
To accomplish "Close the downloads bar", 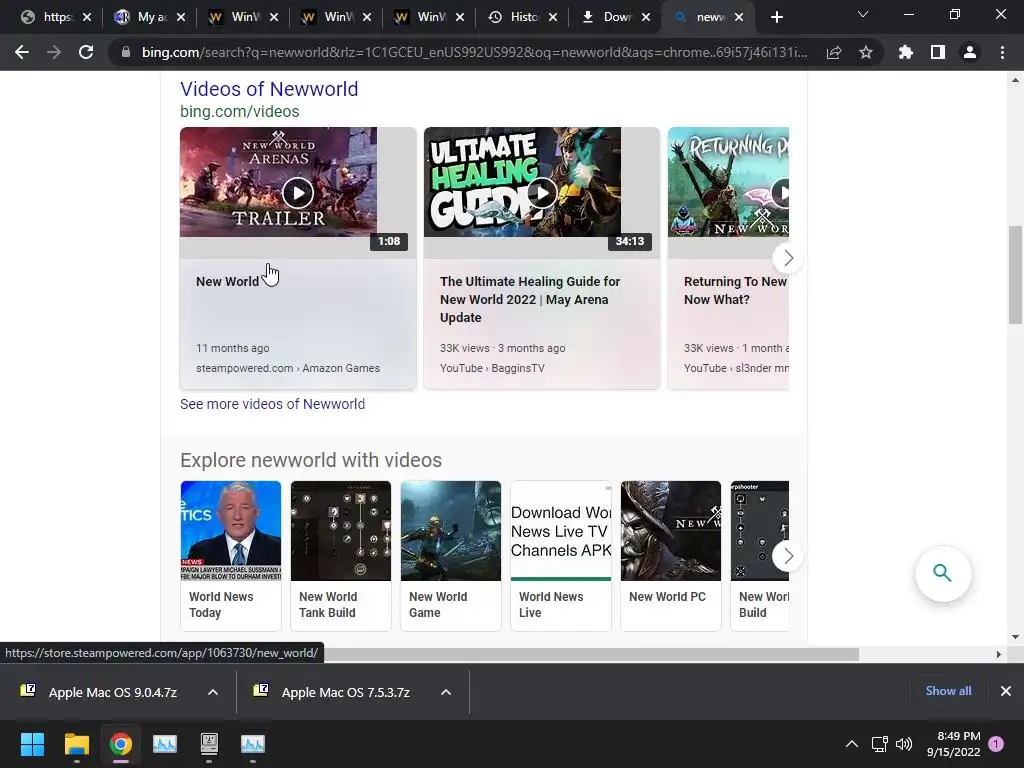I will pyautogui.click(x=1006, y=691).
